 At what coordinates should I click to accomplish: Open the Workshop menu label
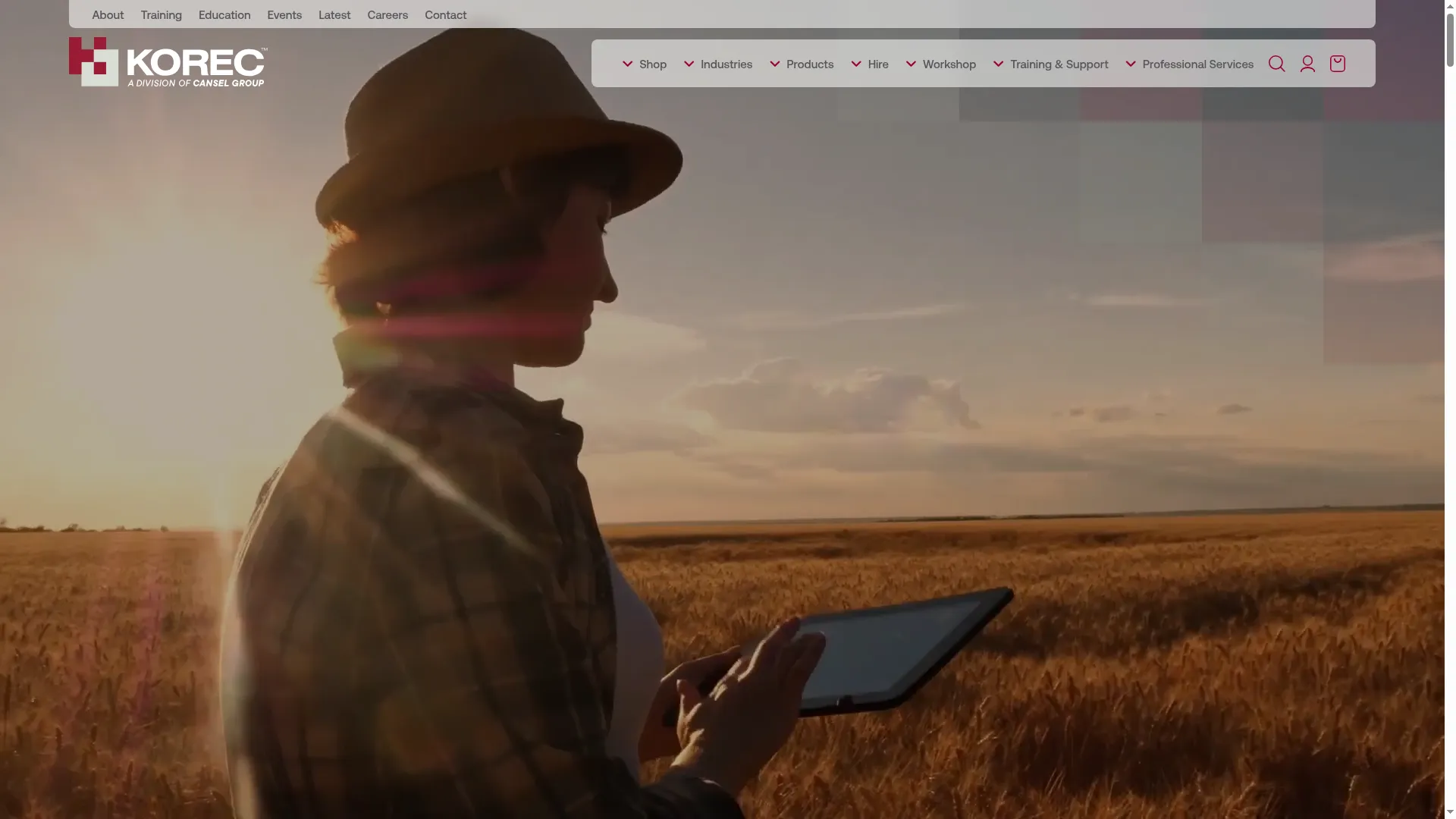click(949, 64)
